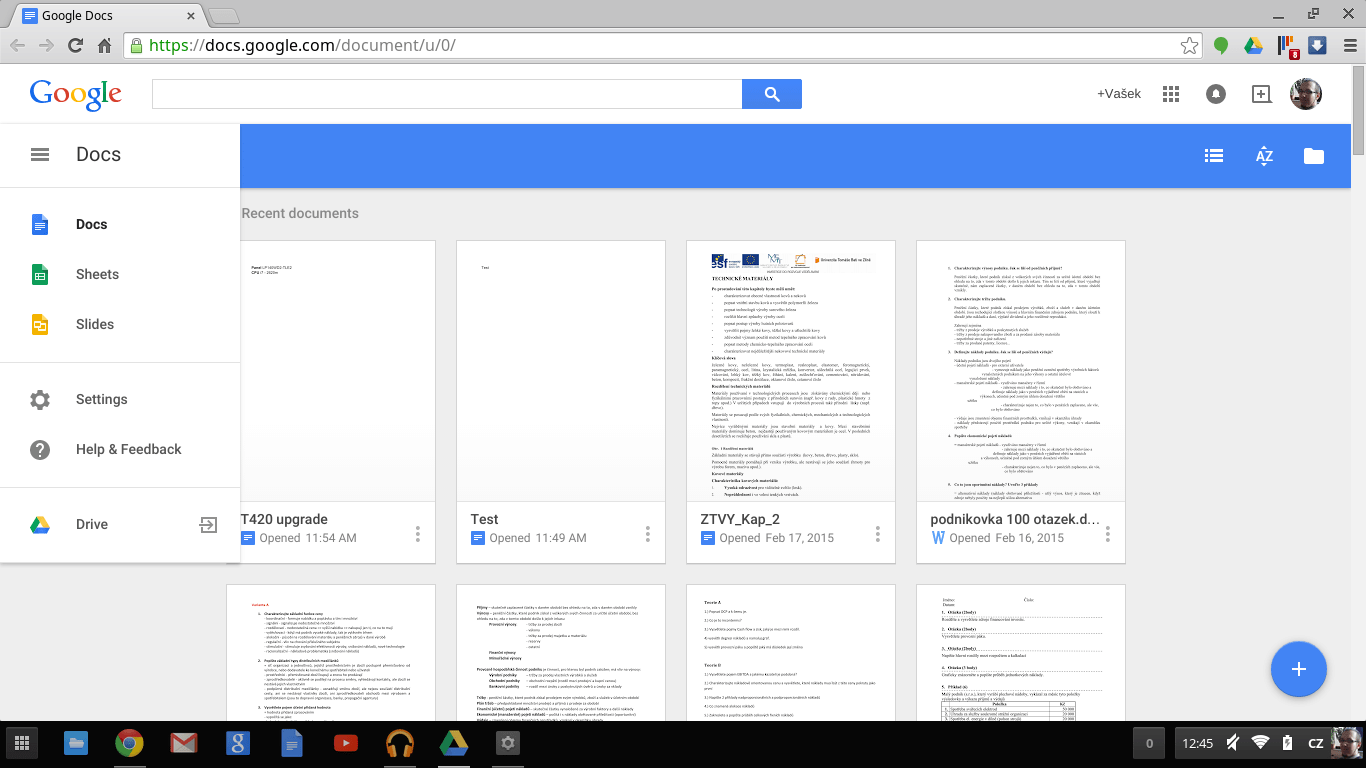Reload the page
This screenshot has width=1366, height=768.
pyautogui.click(x=75, y=45)
